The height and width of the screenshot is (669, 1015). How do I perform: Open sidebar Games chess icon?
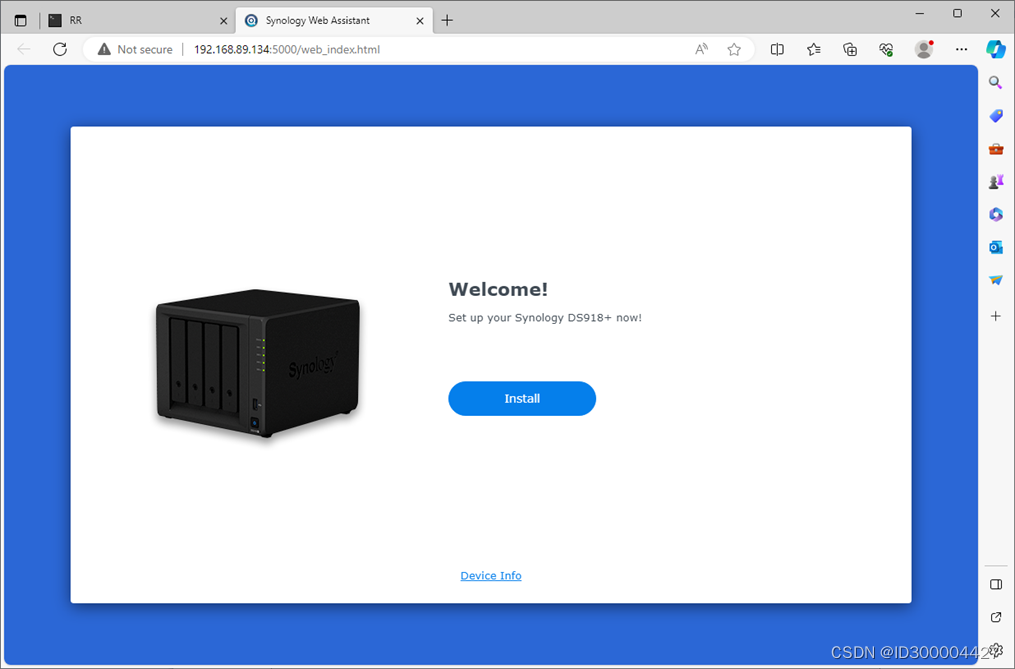coord(996,182)
